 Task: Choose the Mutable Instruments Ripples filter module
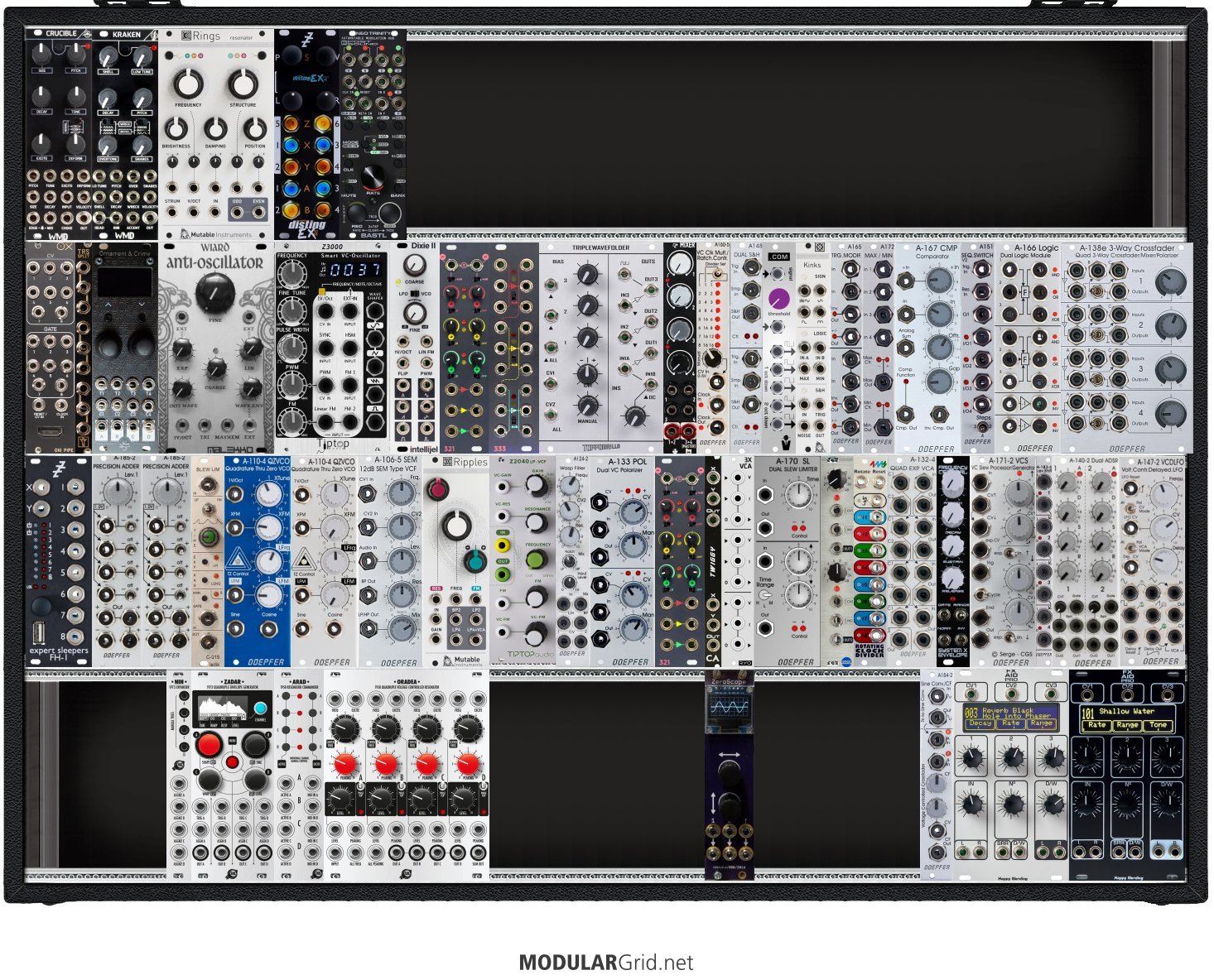click(x=455, y=560)
